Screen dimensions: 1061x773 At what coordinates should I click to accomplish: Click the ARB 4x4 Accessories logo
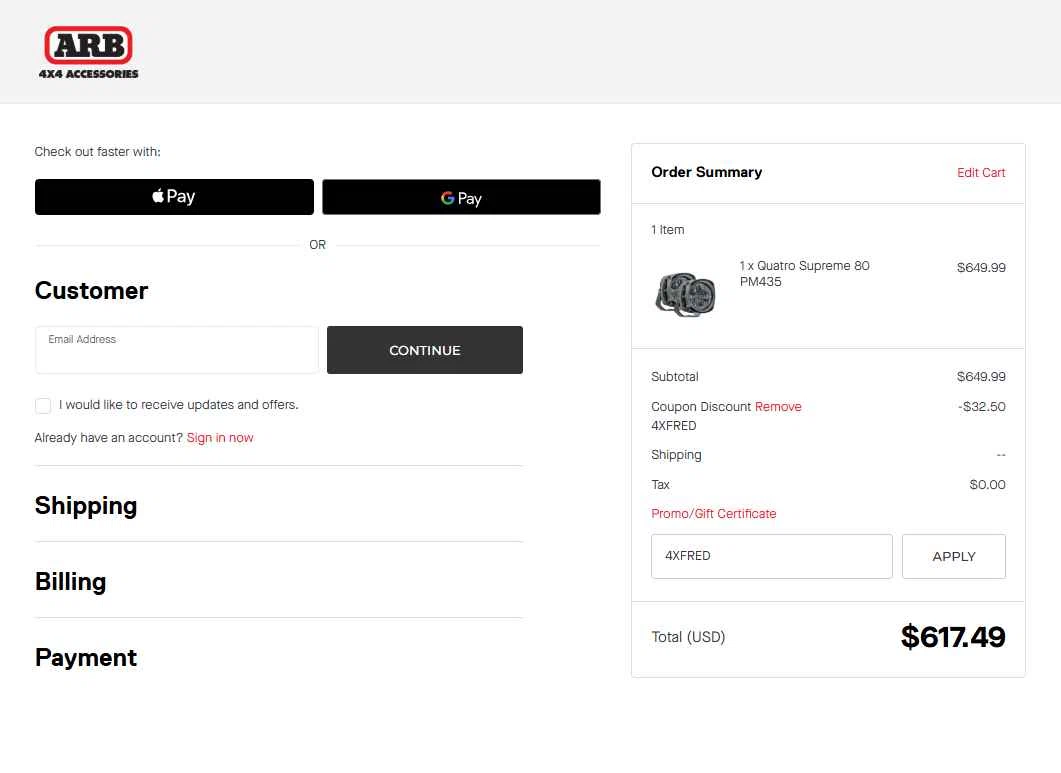pos(89,53)
